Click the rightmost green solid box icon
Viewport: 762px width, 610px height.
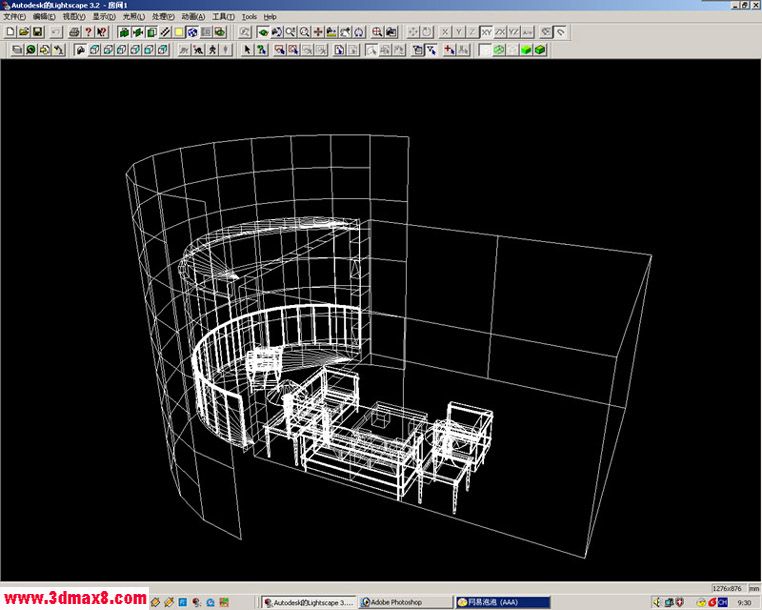(540, 50)
